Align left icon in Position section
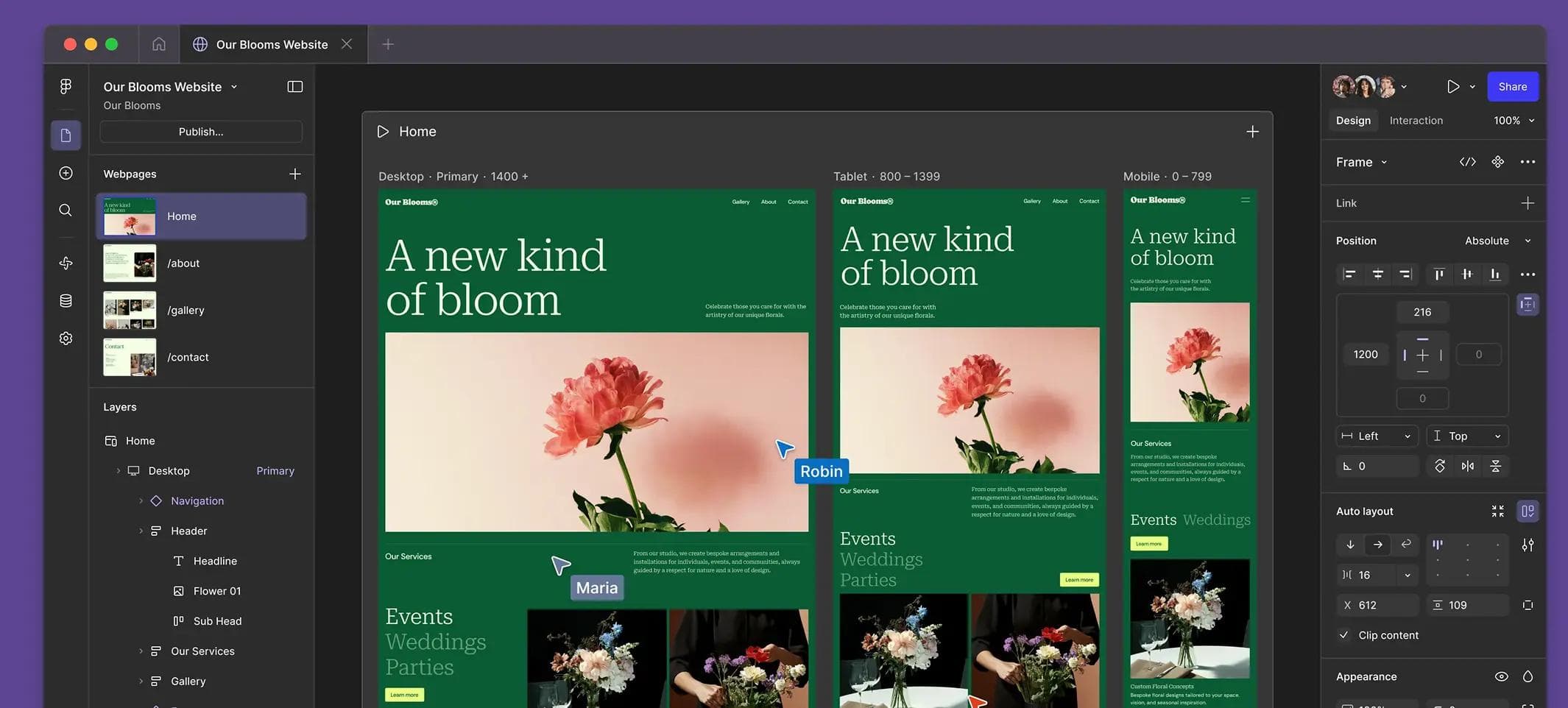The image size is (1568, 708). [x=1349, y=275]
